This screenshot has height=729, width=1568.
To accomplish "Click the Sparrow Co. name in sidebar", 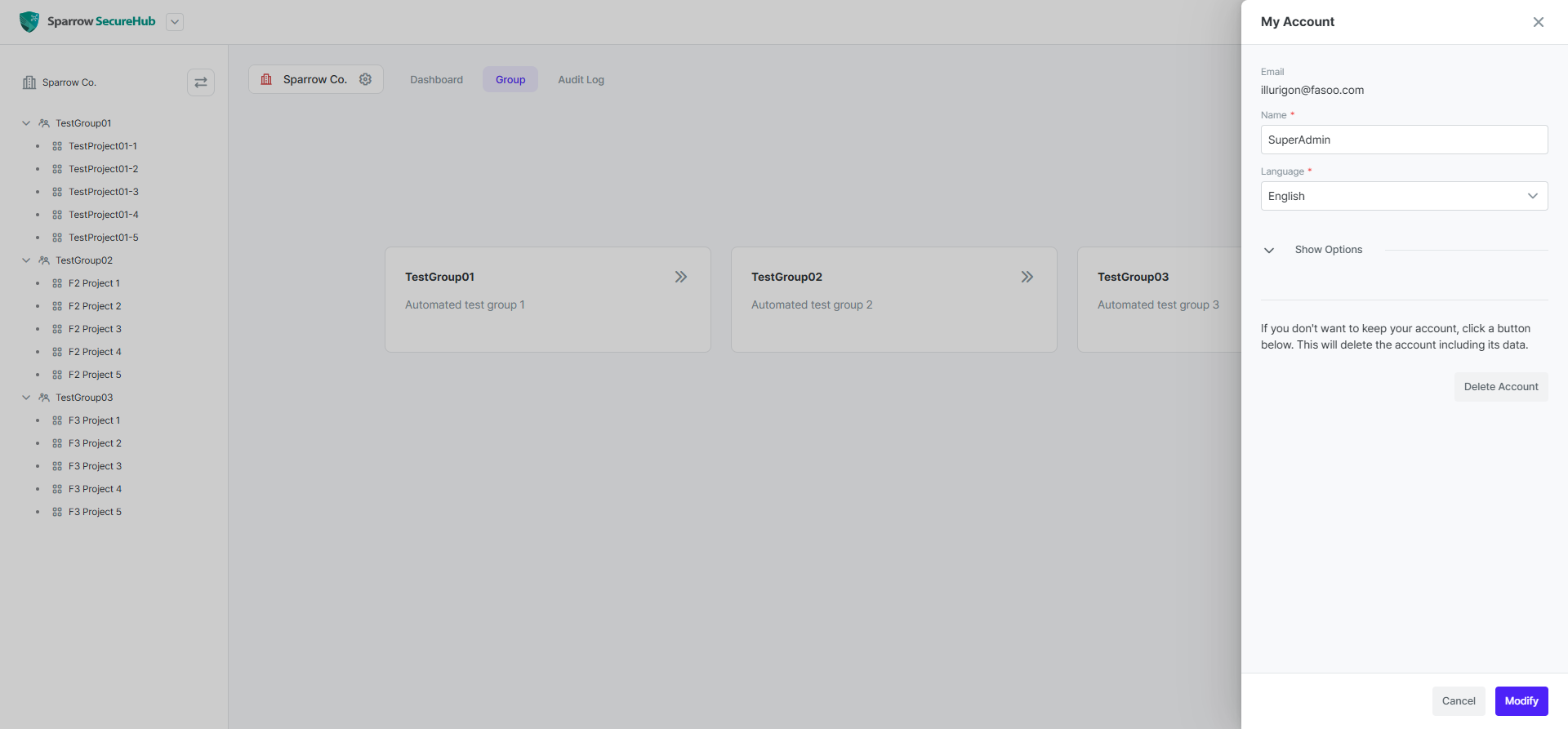I will point(69,82).
